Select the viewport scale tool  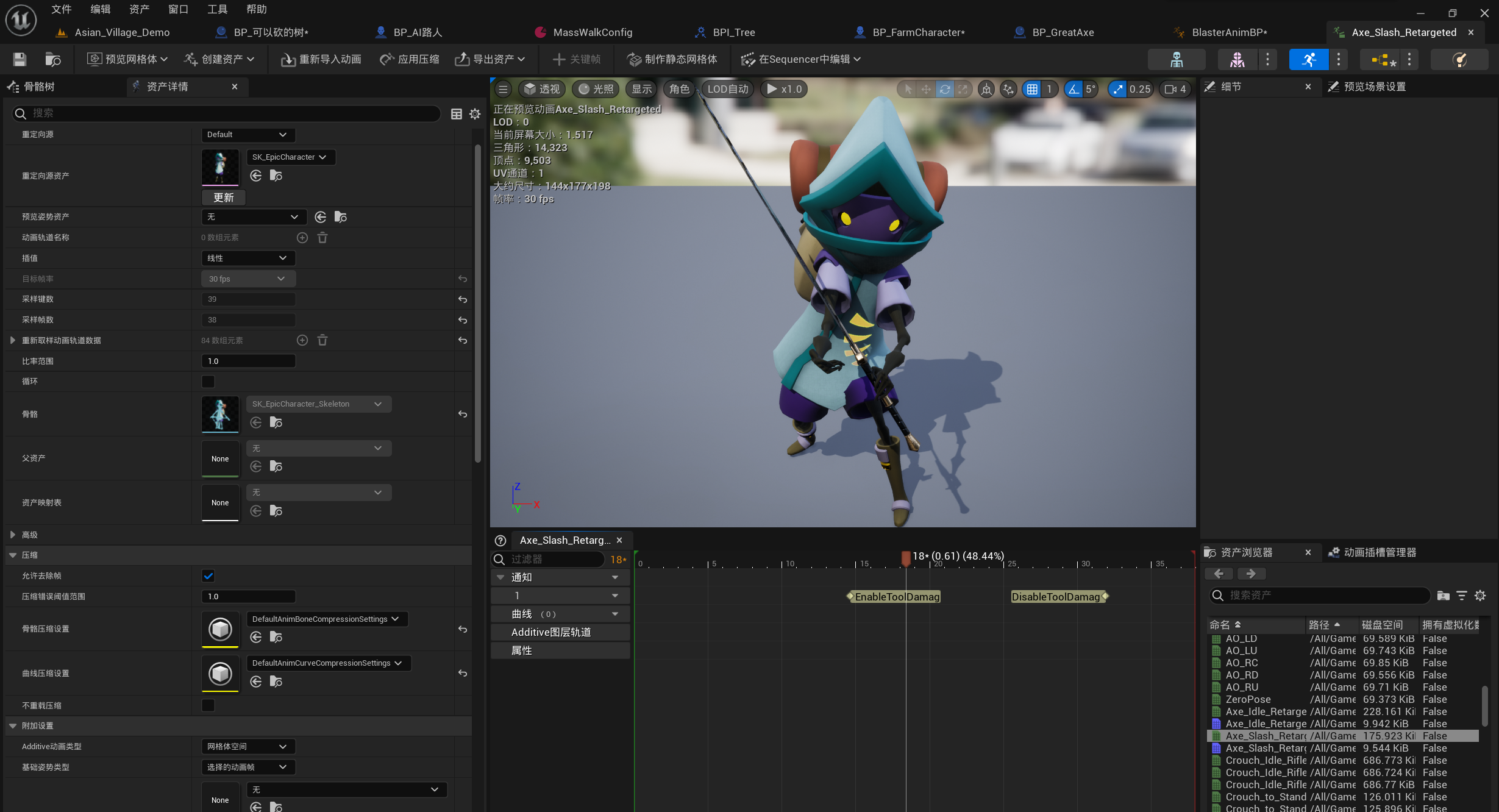[x=963, y=89]
